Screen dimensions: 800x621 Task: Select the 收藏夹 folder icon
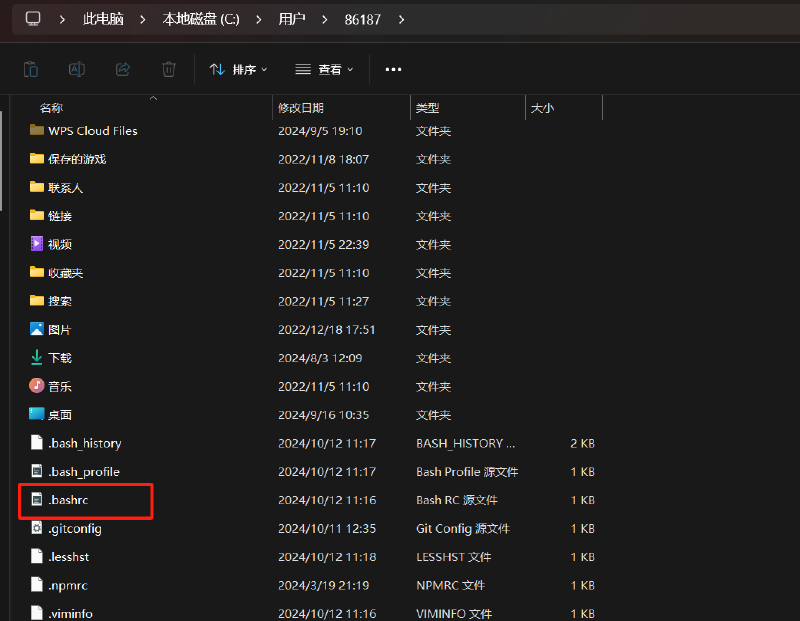coord(37,272)
